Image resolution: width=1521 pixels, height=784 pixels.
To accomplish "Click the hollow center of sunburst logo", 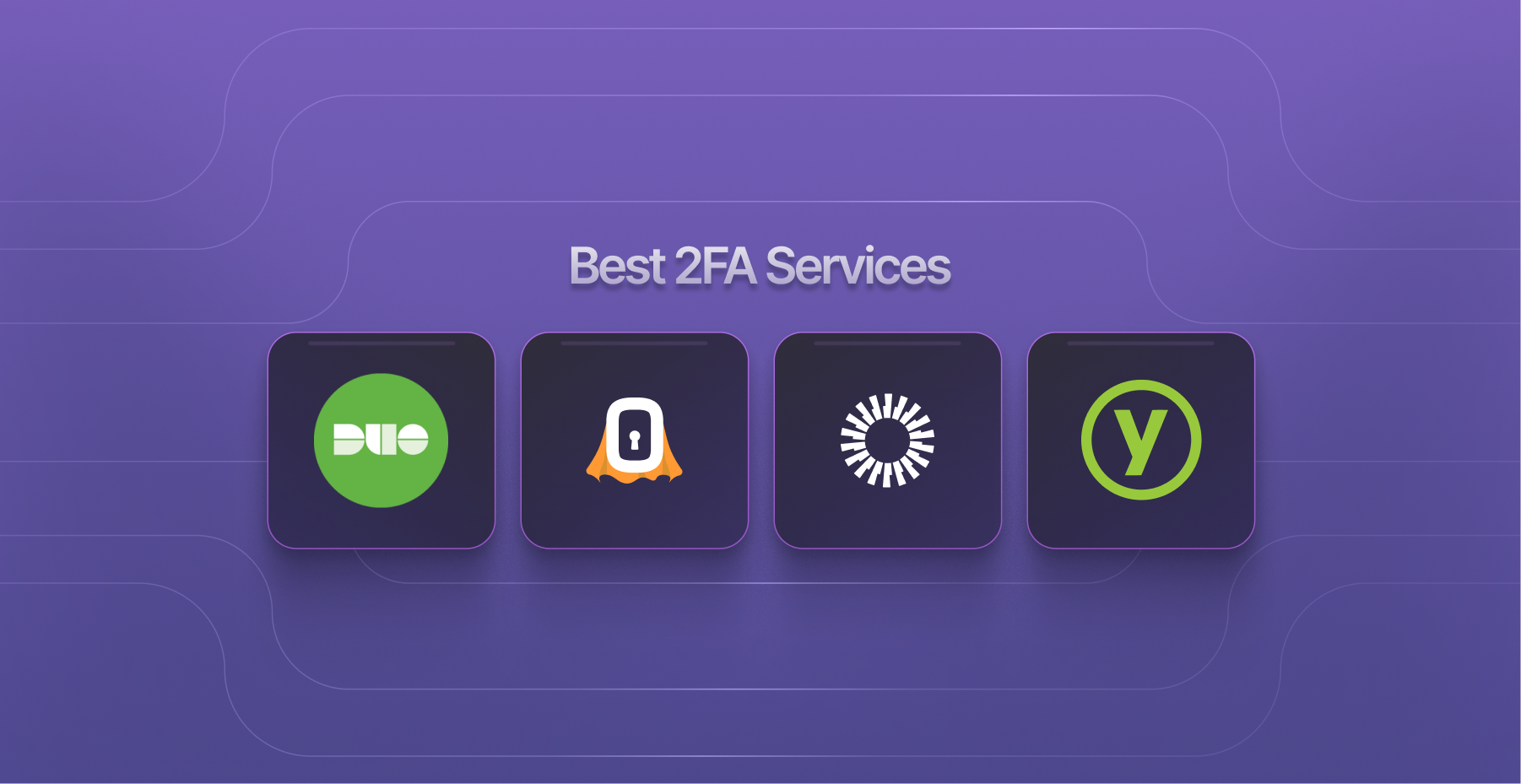I will click(x=887, y=441).
